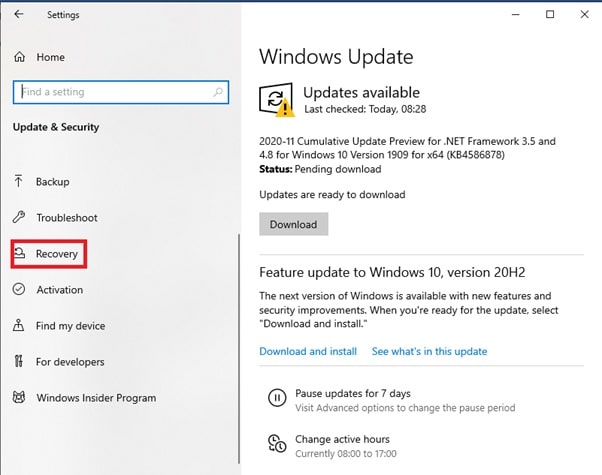Click Visit Advanced options hint text
The height and width of the screenshot is (475, 602).
pos(405,408)
